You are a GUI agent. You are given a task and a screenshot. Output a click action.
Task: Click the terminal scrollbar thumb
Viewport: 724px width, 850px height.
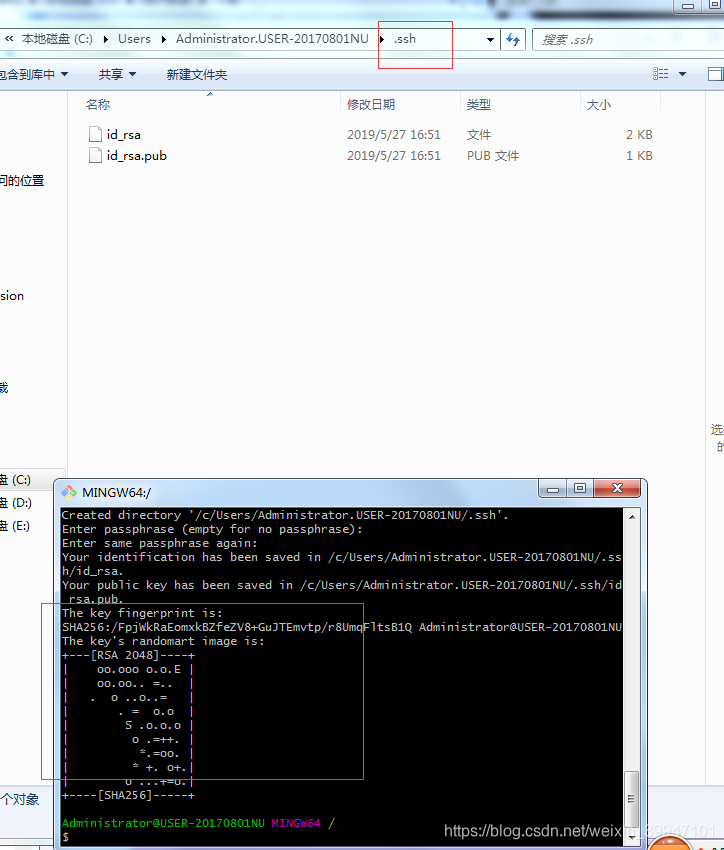(x=631, y=799)
